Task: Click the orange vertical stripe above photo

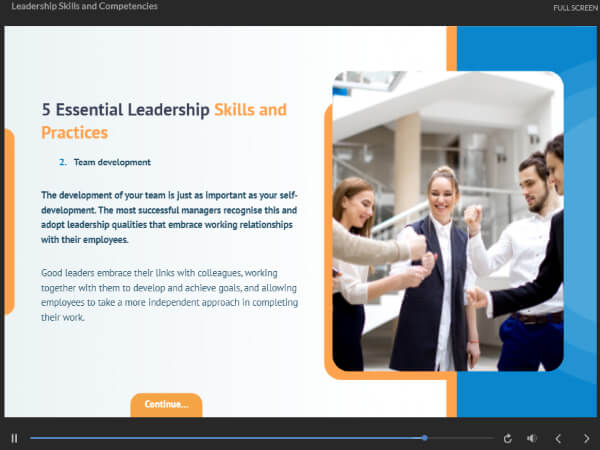Action: [451, 48]
